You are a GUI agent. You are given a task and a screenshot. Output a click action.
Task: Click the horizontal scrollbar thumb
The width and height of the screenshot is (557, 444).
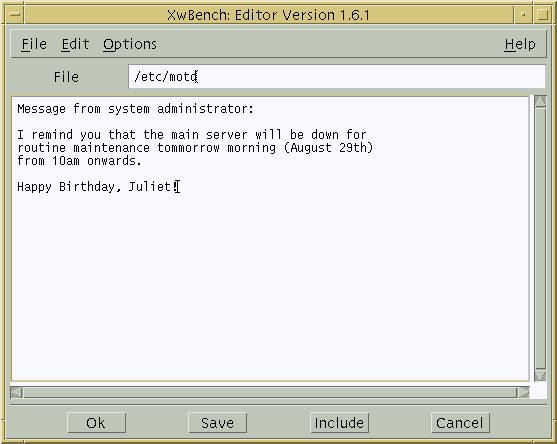pos(270,392)
